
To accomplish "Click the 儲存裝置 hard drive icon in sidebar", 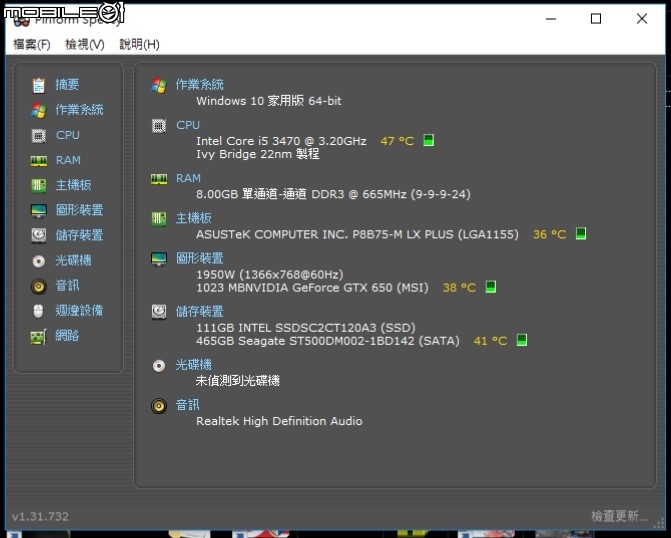I will tap(39, 235).
